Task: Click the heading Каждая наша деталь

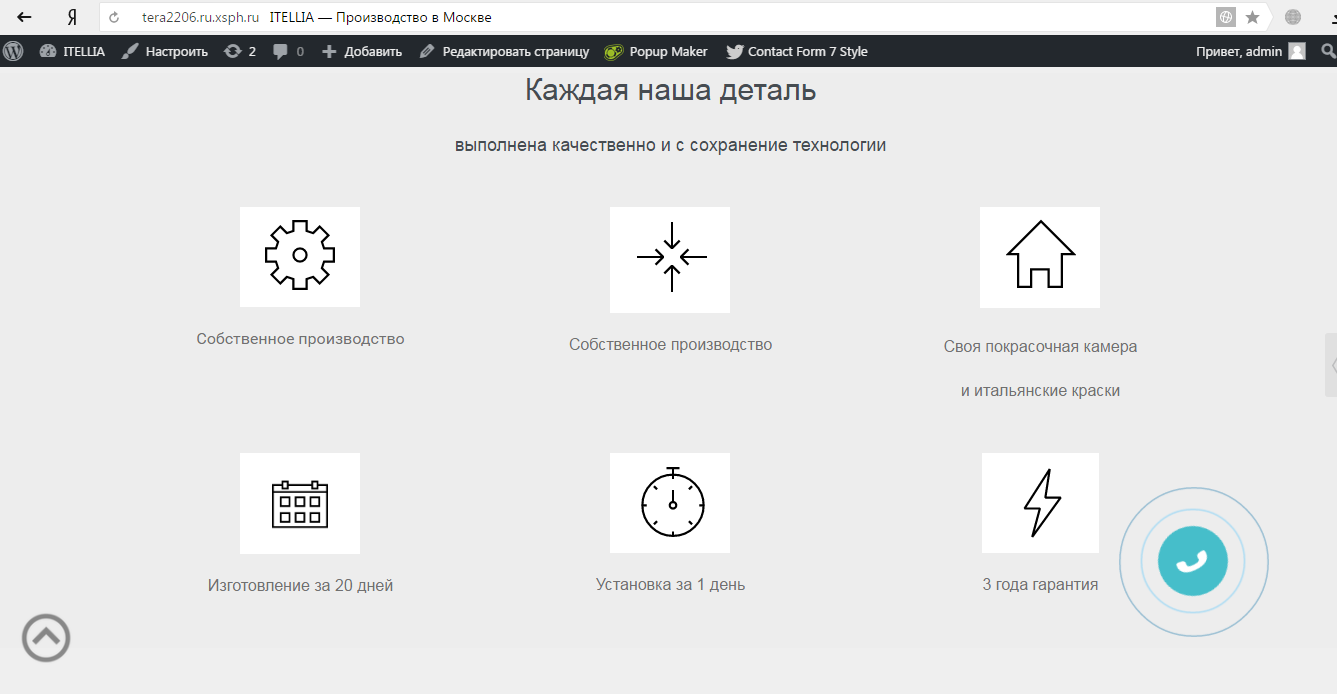Action: [671, 90]
